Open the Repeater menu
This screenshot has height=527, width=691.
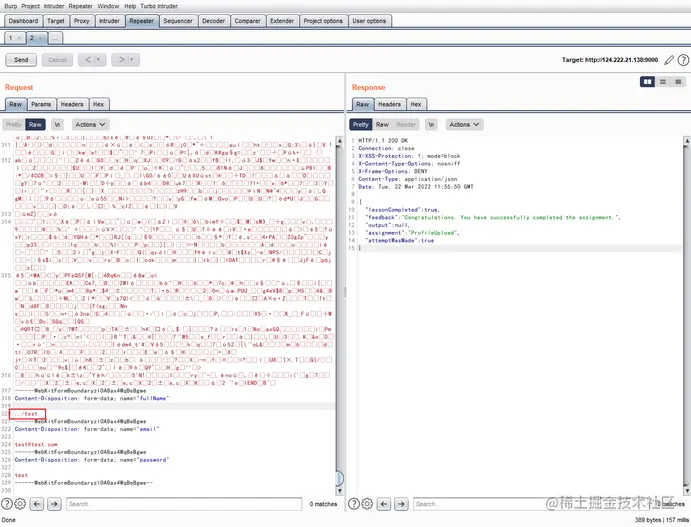(x=81, y=6)
